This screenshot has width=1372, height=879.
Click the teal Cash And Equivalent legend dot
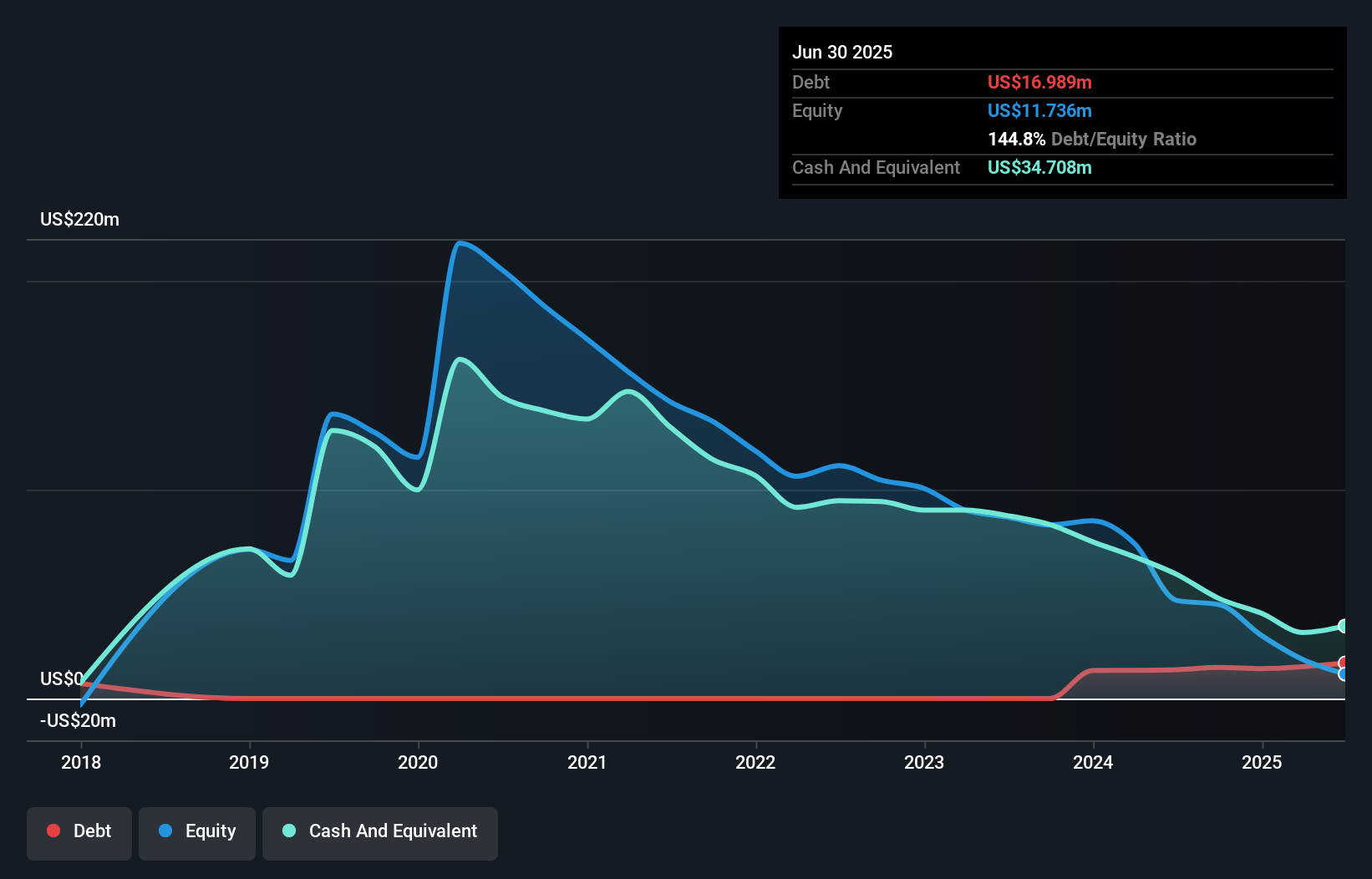point(287,831)
